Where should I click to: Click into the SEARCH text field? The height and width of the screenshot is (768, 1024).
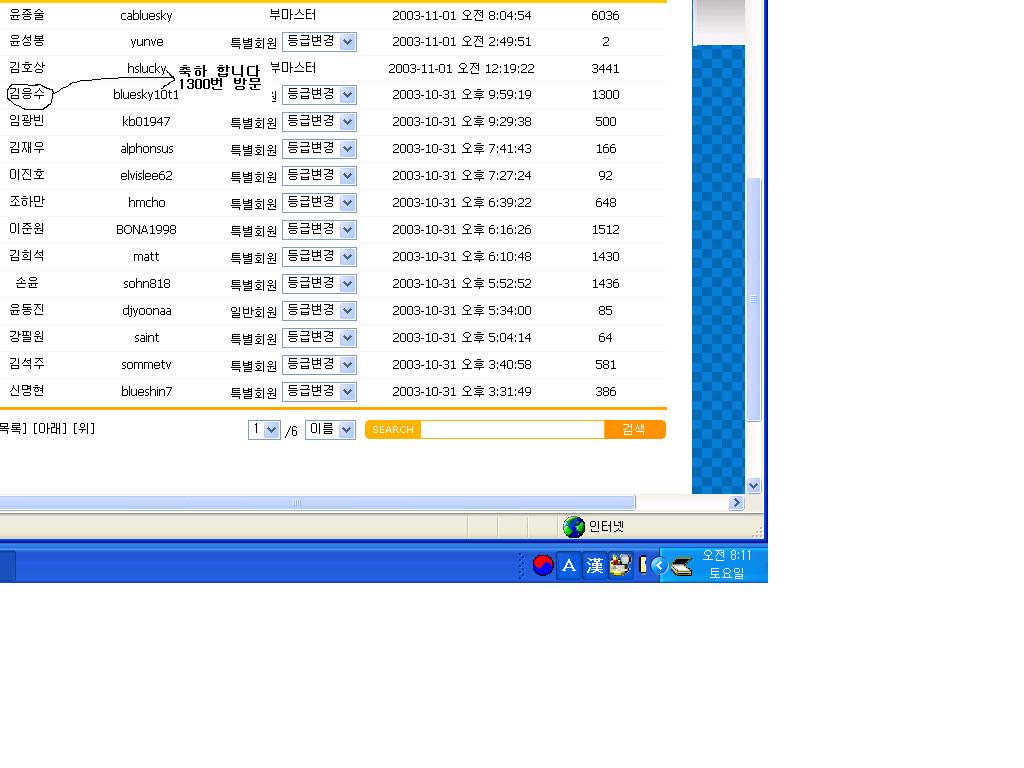512,430
